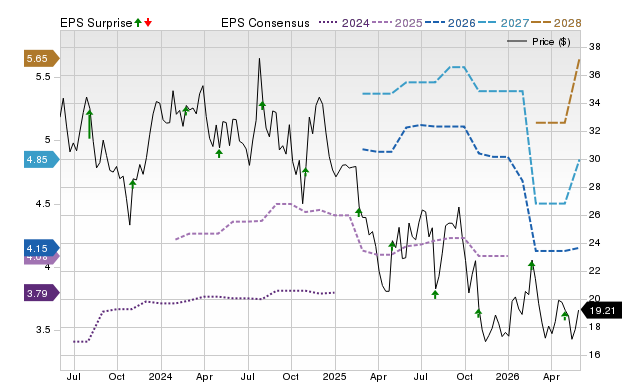The image size is (640, 382).
Task: Select the green surprise arrow in May 2025
Action: [x=392, y=245]
